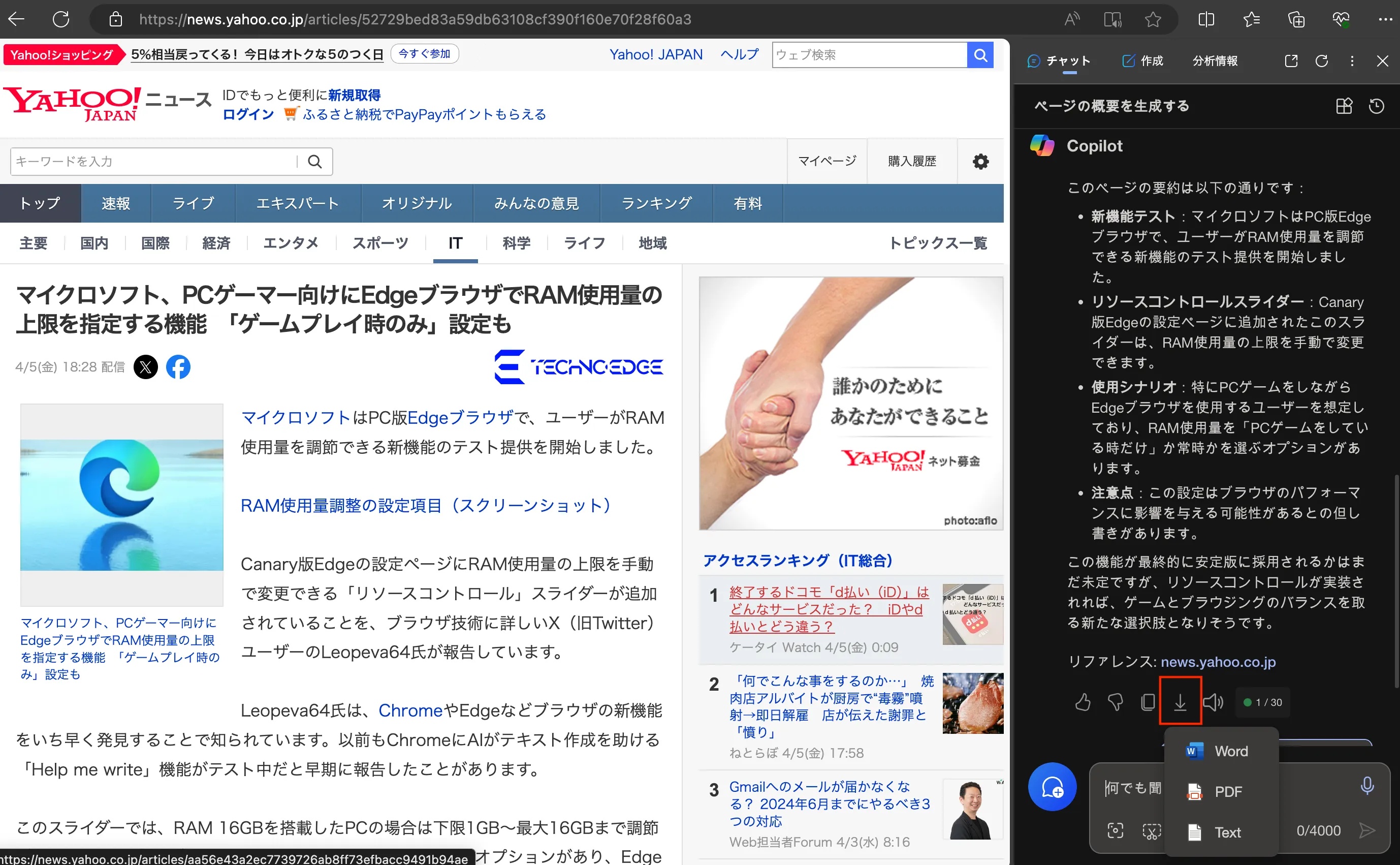
Task: Open the Collections icon
Action: click(x=1296, y=19)
